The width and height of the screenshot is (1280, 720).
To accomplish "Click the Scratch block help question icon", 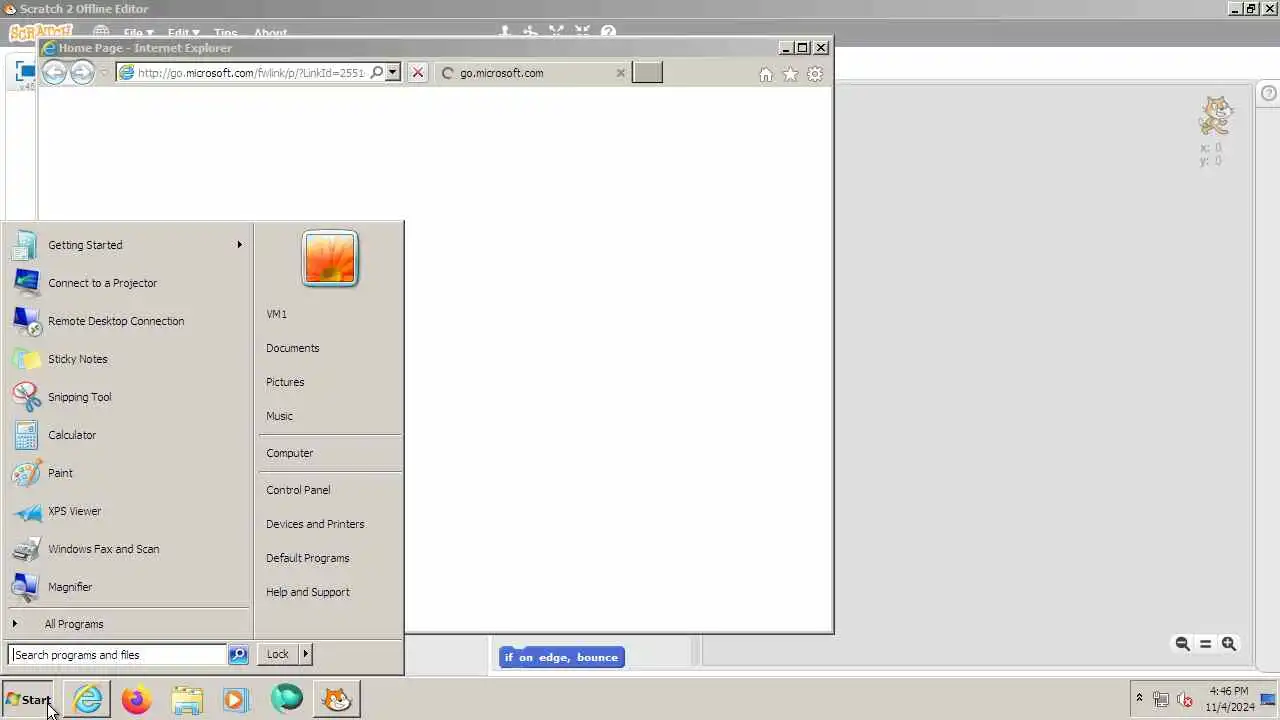I will coord(609,33).
